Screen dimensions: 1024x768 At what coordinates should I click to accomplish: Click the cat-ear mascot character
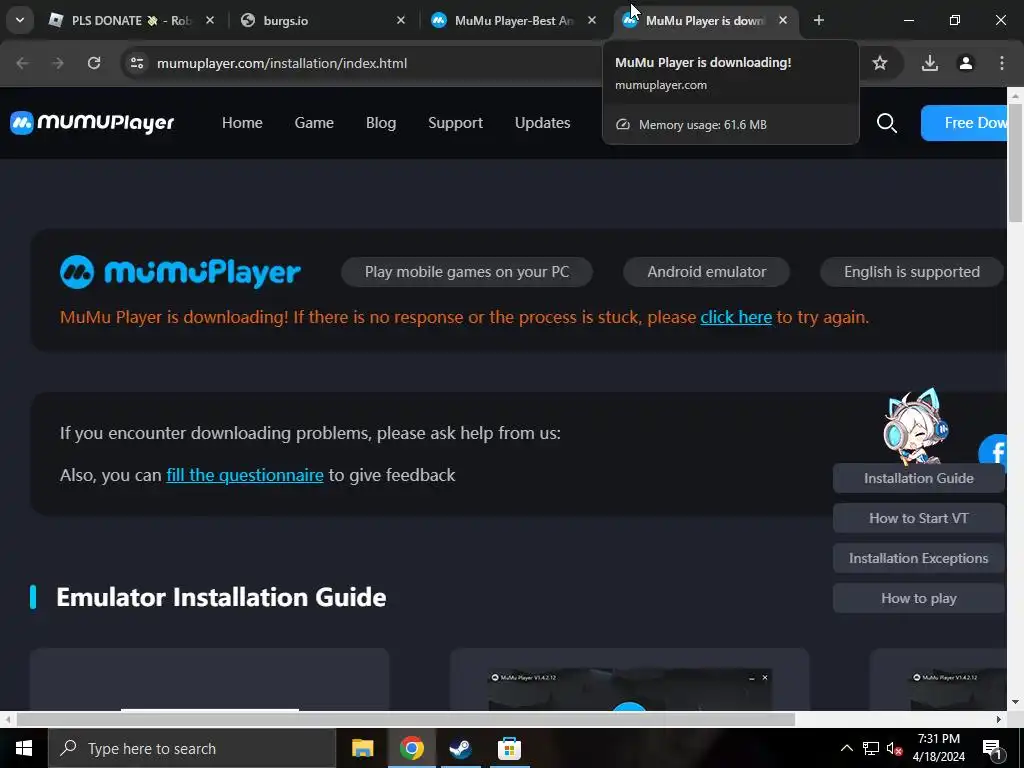pos(914,426)
